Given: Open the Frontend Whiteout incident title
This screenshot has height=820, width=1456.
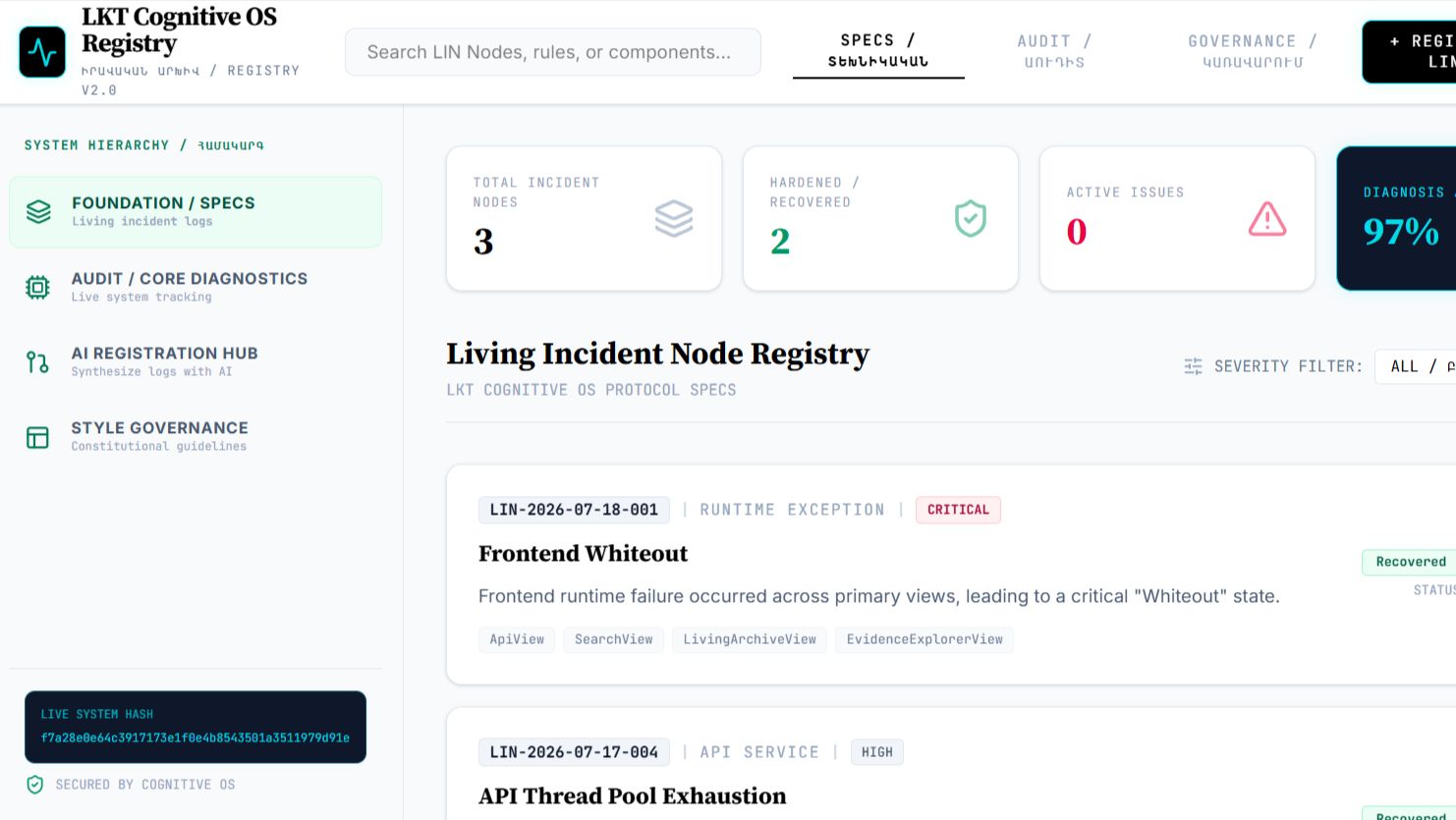Looking at the screenshot, I should (x=584, y=554).
